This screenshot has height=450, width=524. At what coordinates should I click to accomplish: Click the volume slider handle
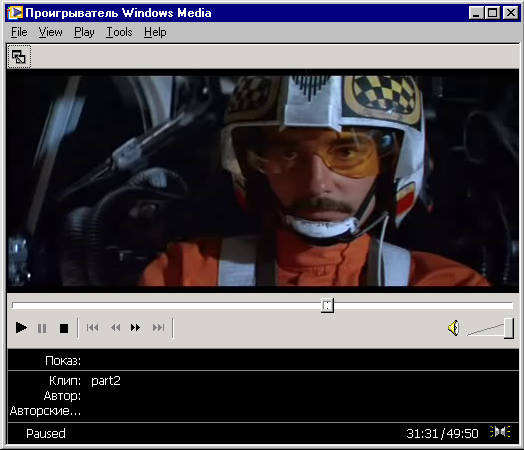509,328
